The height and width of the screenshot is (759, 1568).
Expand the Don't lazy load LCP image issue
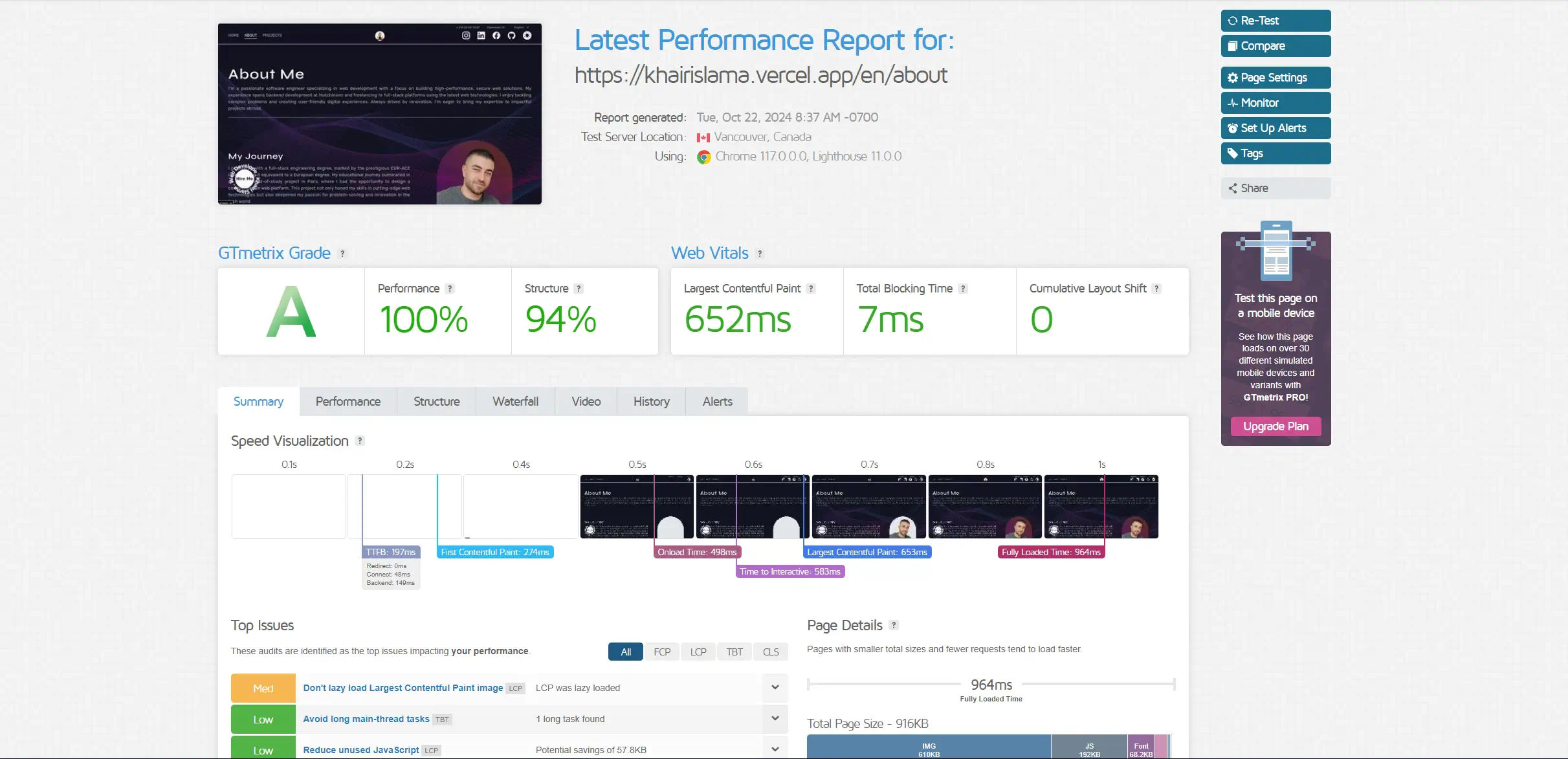tap(775, 688)
